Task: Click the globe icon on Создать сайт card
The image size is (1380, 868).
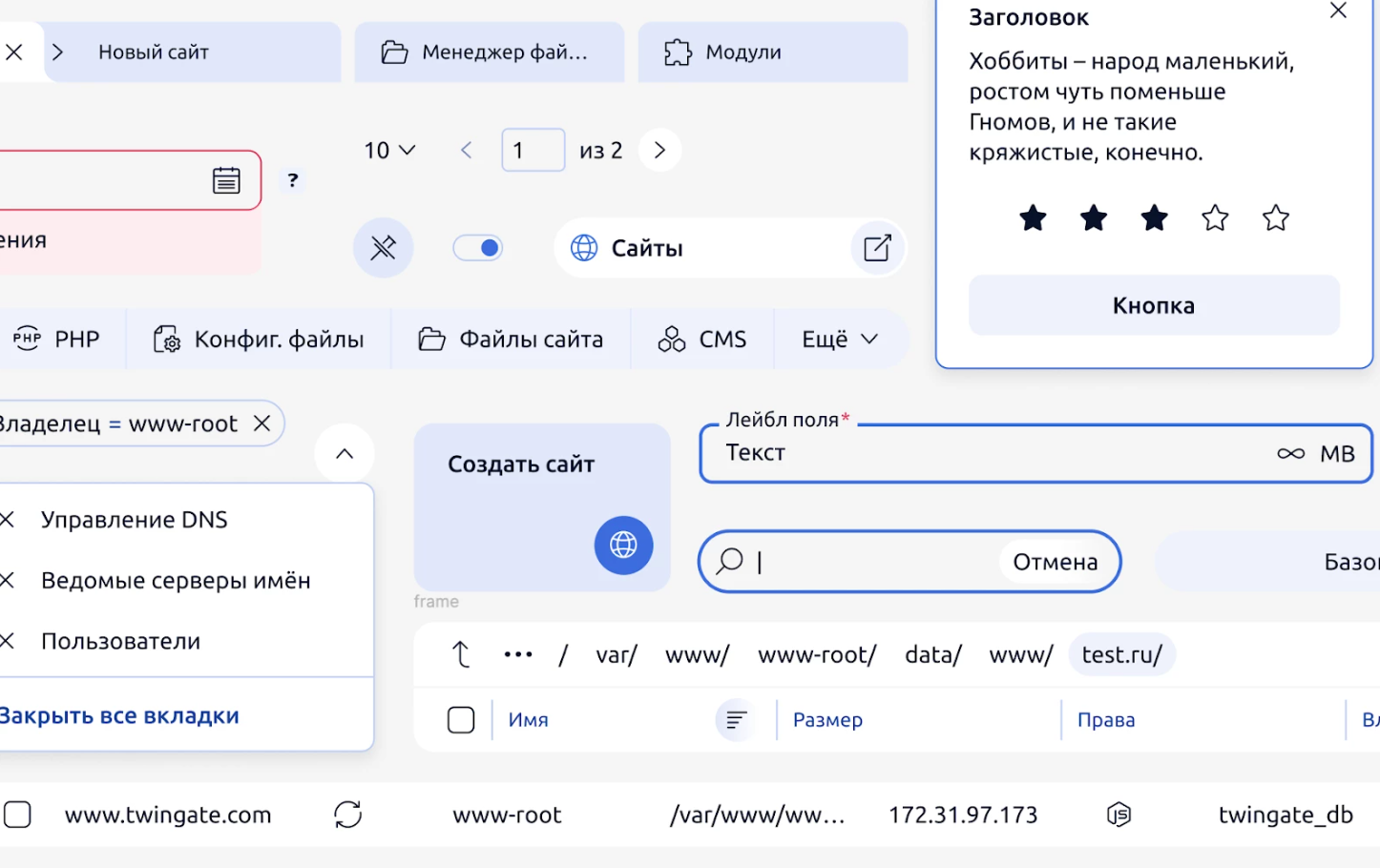Action: tap(623, 545)
